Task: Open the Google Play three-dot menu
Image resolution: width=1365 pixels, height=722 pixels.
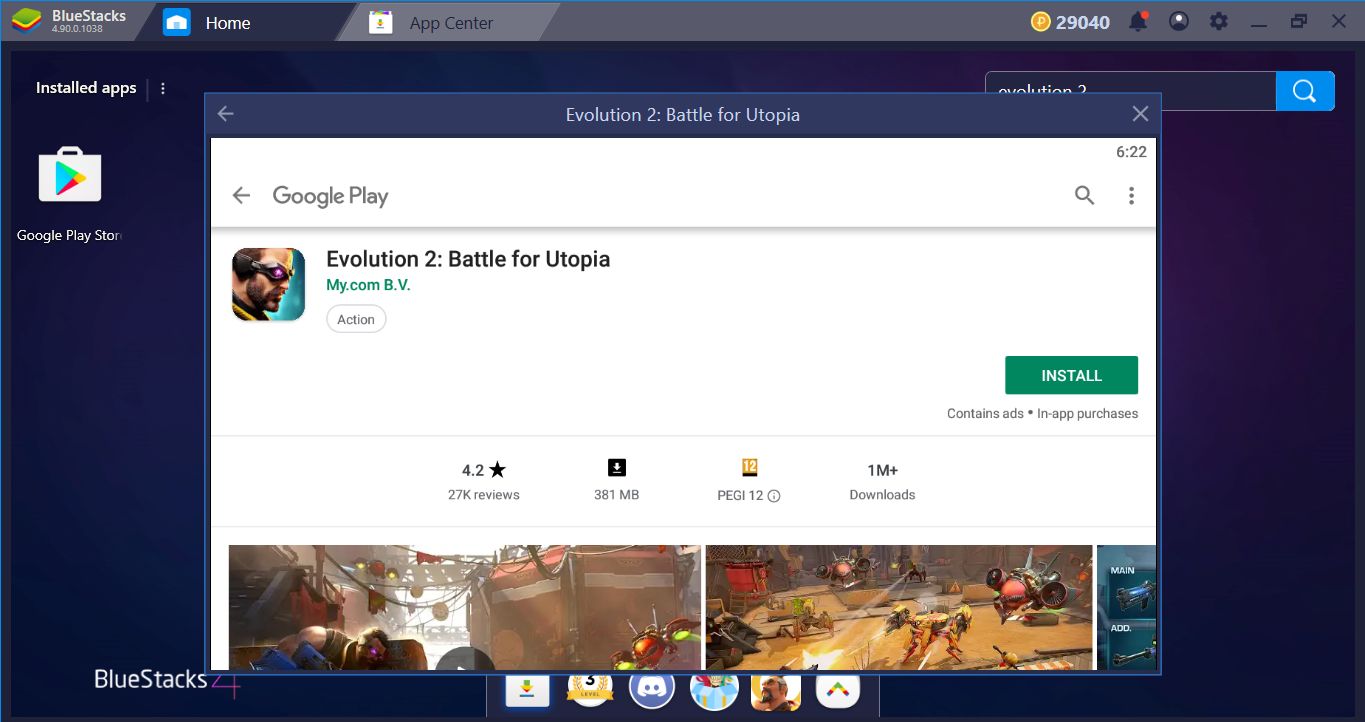Action: (x=1131, y=196)
